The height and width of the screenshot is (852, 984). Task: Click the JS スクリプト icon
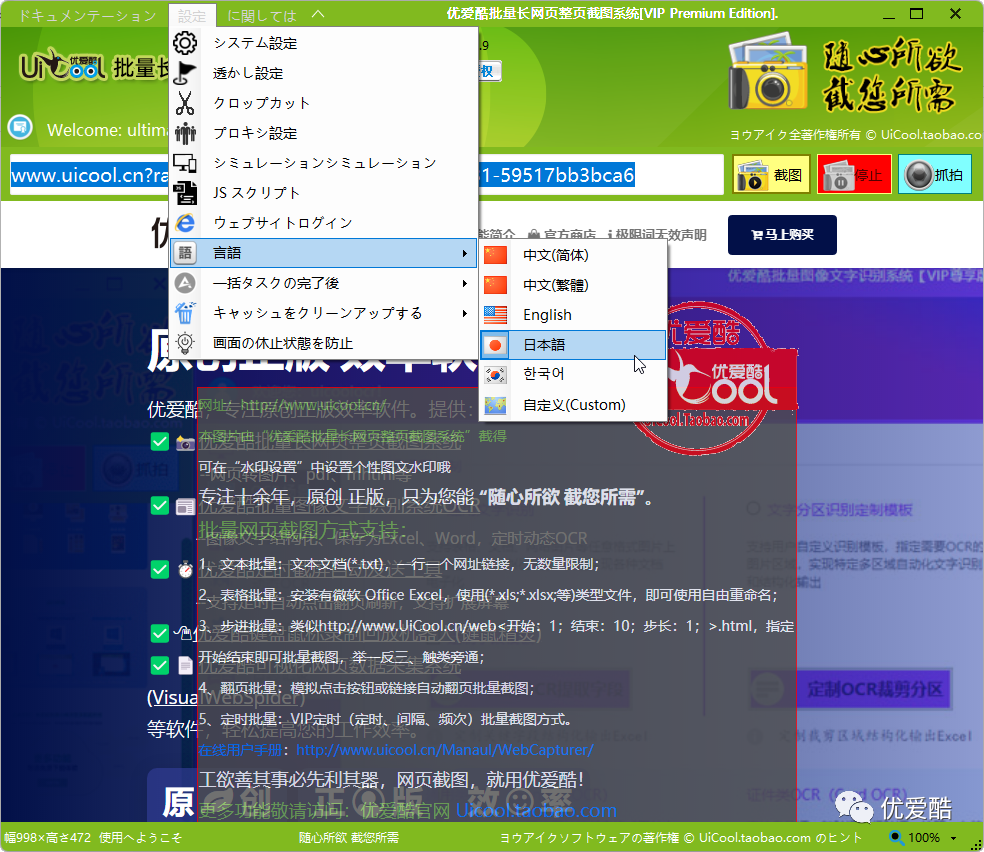[x=186, y=192]
